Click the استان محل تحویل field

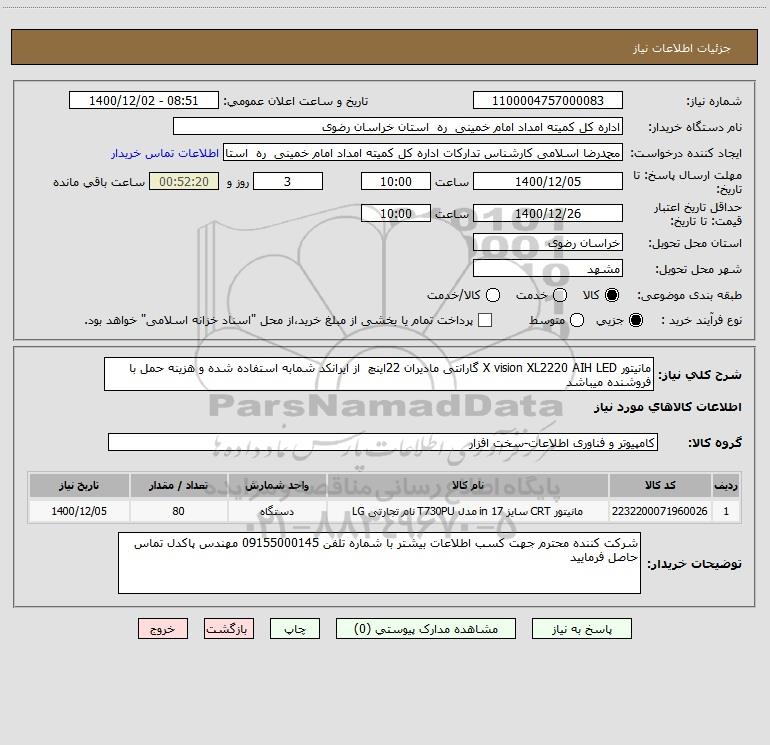[548, 242]
